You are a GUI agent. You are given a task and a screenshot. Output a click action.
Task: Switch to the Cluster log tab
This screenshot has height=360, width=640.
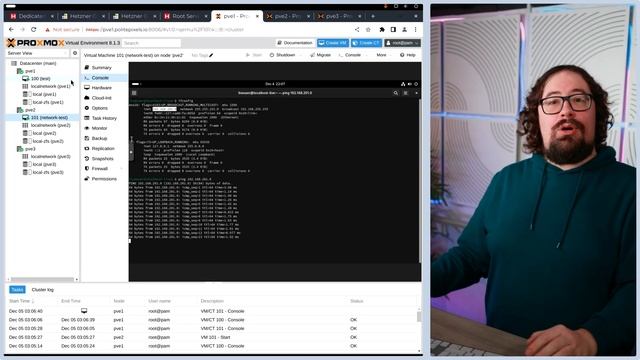(x=42, y=289)
